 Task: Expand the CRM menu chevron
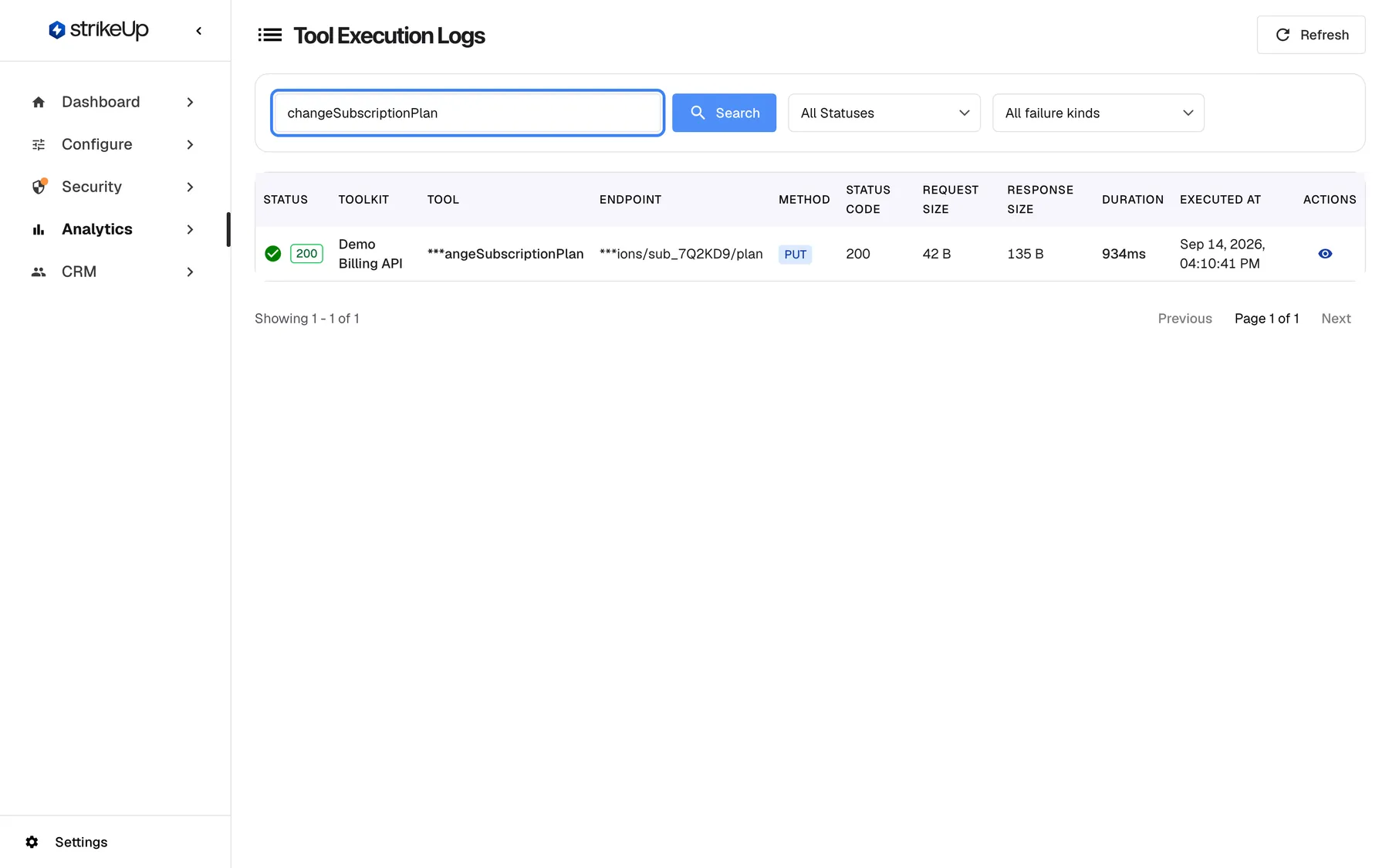tap(190, 272)
